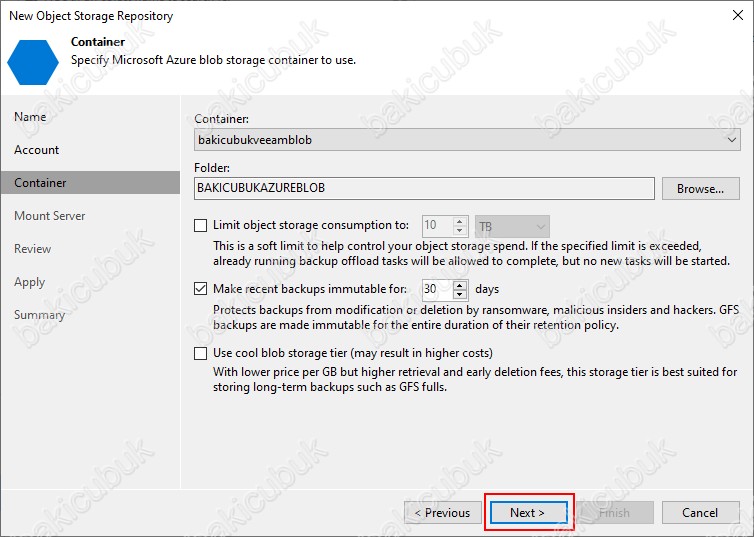Go to the Account wizard step
This screenshot has height=537, width=754.
click(x=37, y=150)
